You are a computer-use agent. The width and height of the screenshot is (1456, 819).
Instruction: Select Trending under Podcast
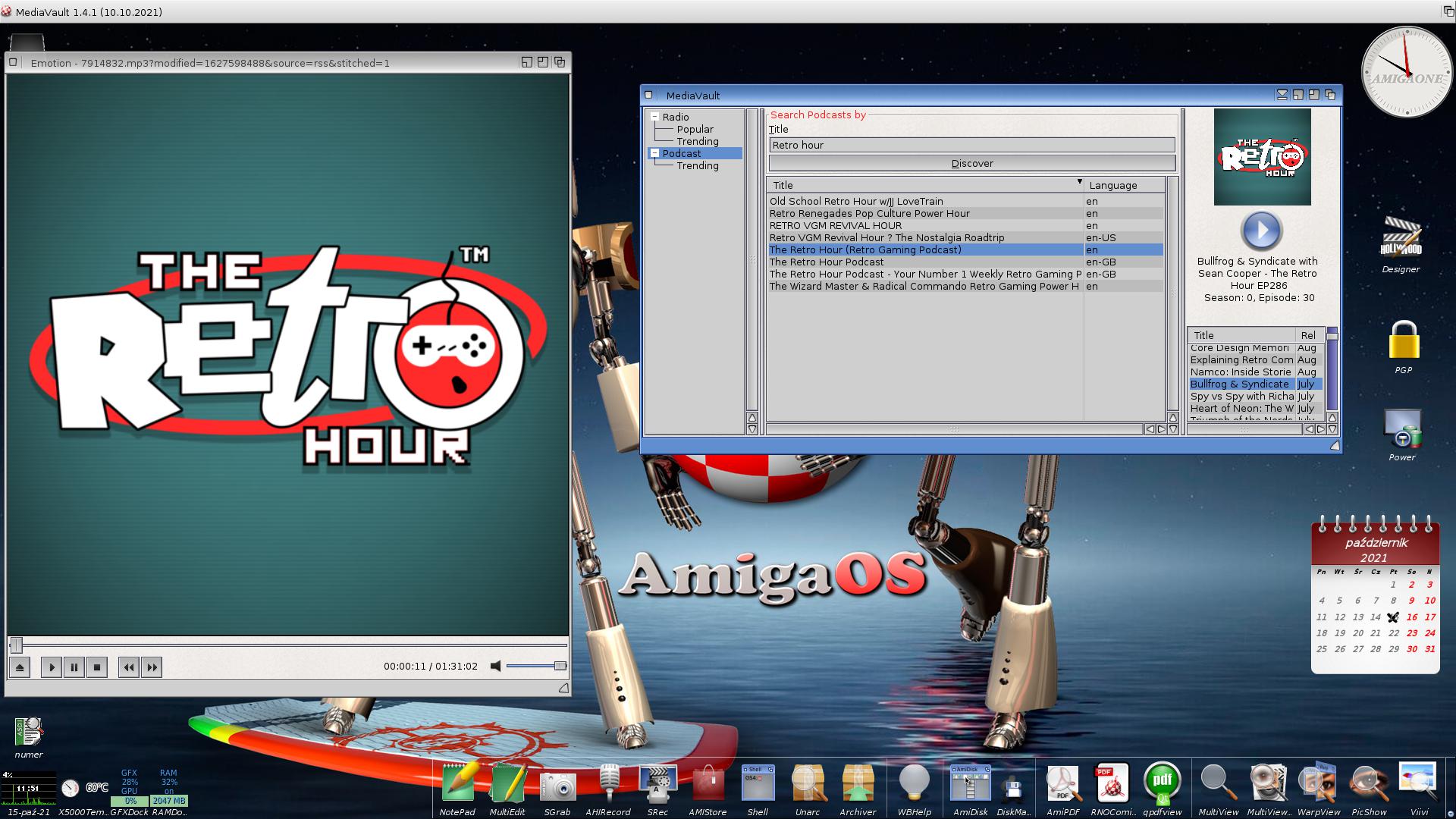coord(698,166)
